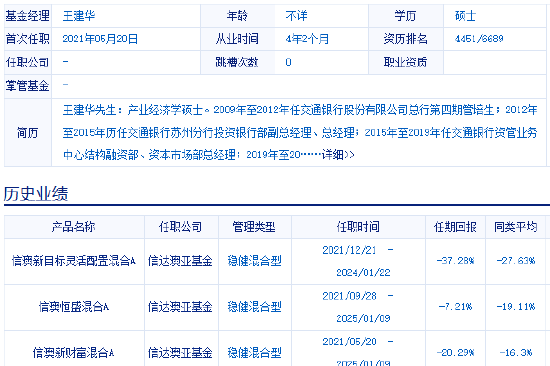Screen dimensions: 550x366
Task: Select the tenure end date 2024/01/22
Action: click(x=363, y=272)
